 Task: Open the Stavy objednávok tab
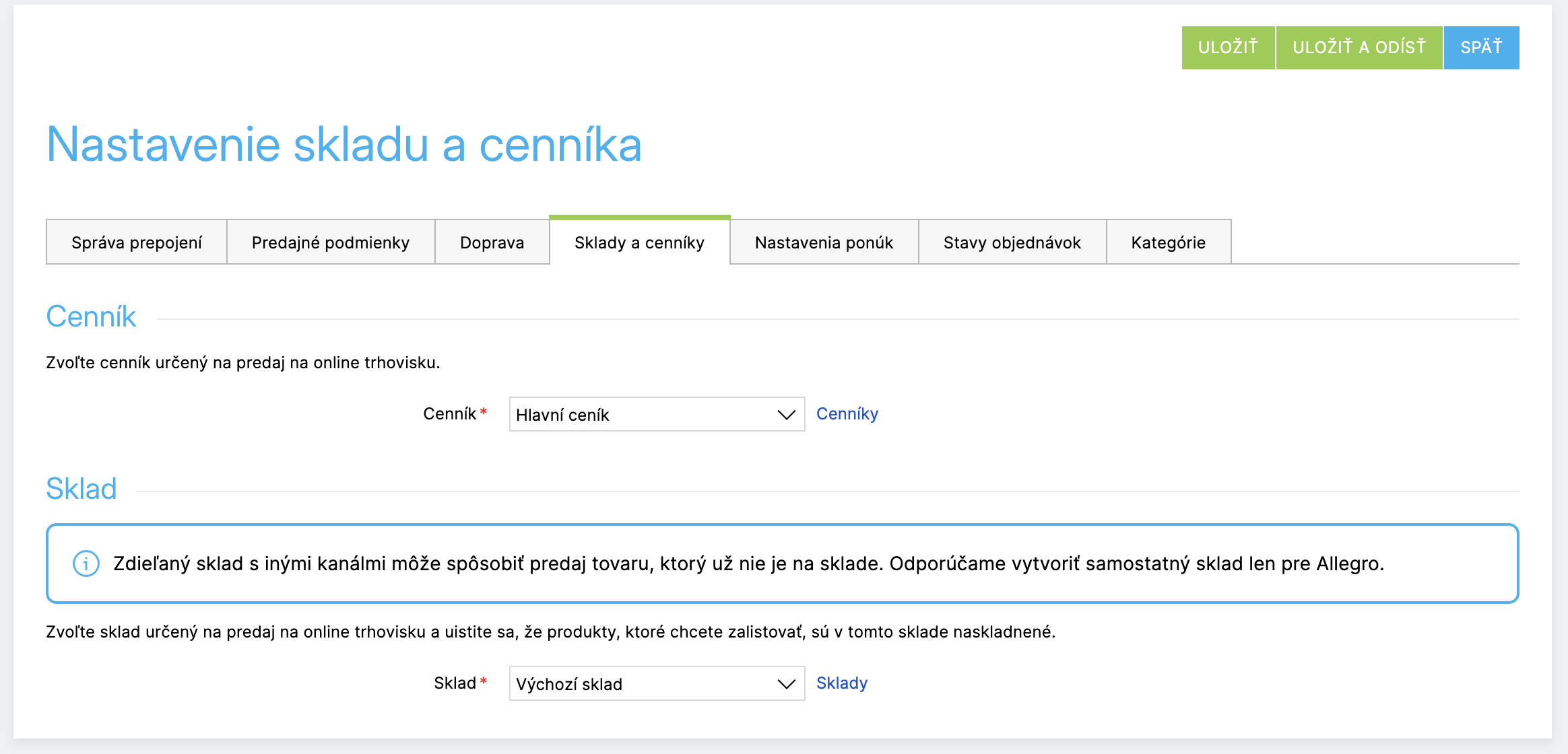[x=1012, y=242]
